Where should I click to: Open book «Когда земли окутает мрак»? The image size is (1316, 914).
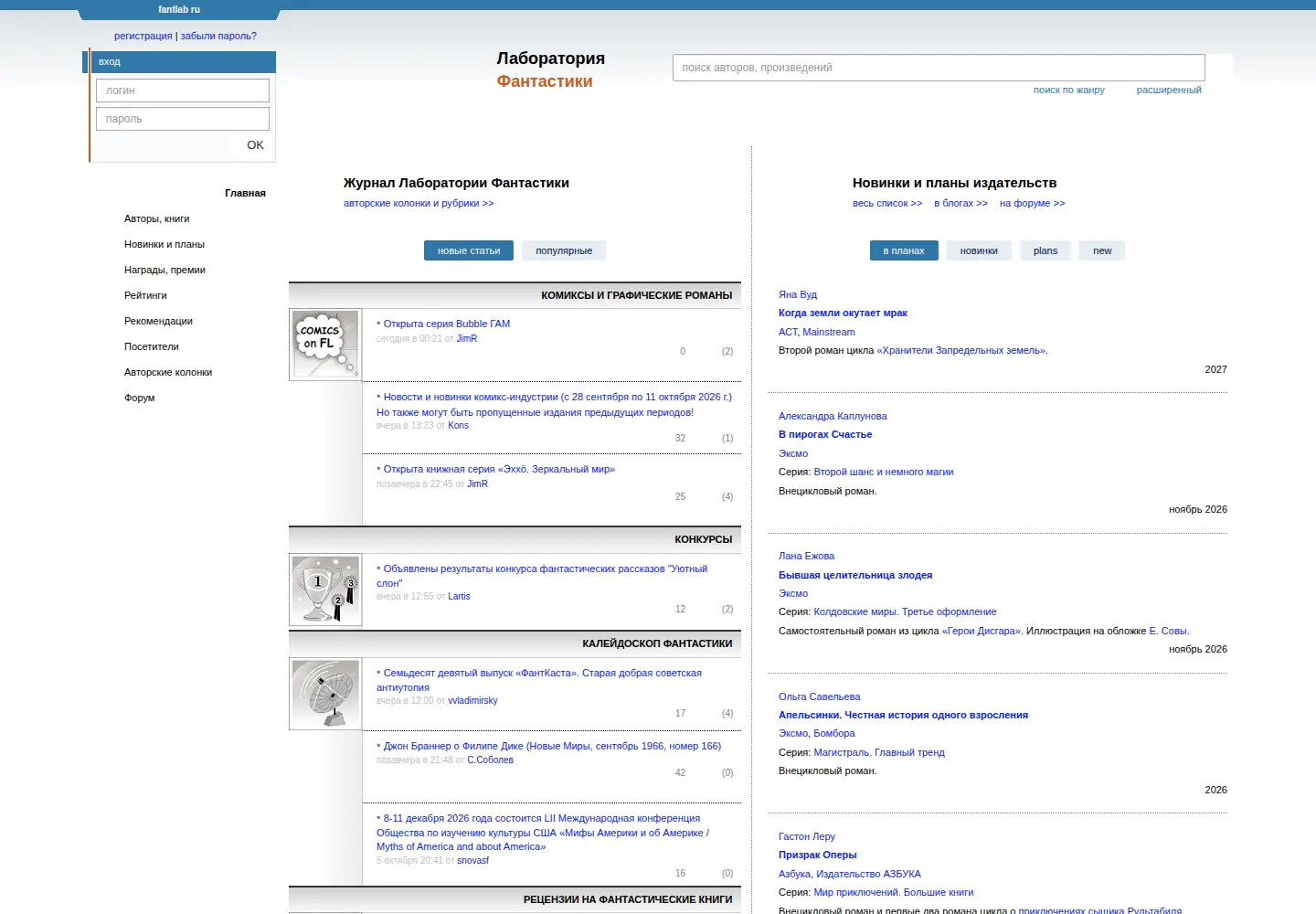(x=843, y=313)
